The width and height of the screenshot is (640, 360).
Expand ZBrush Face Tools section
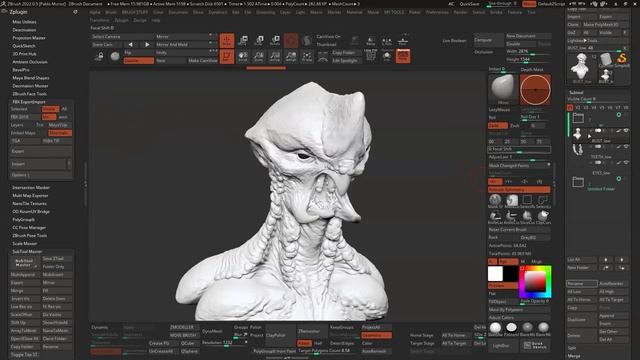pos(29,93)
